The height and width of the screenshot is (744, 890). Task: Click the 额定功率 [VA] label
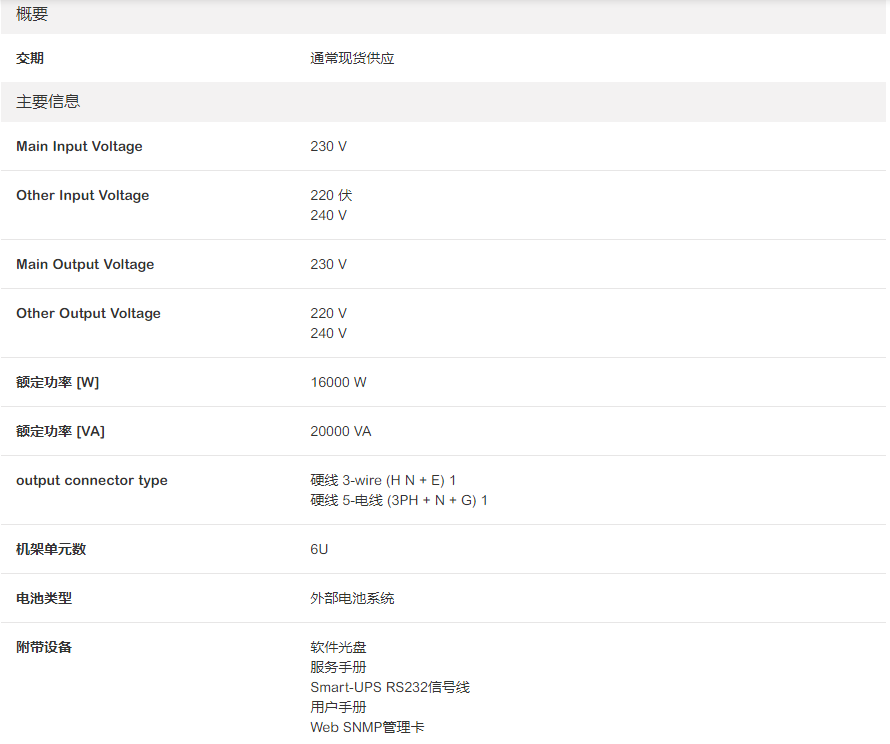tap(60, 432)
